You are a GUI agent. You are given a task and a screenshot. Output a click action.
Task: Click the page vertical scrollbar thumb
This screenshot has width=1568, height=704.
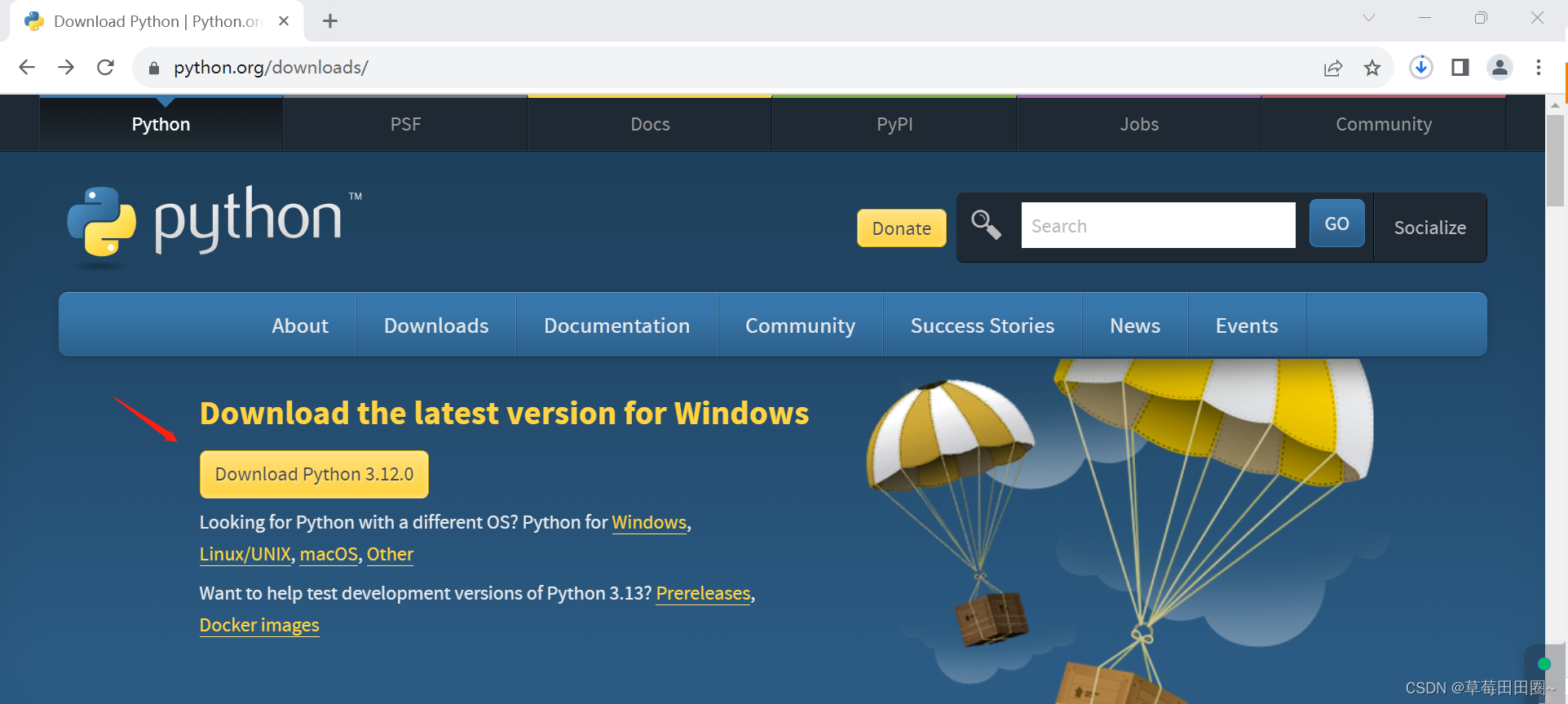[1556, 160]
